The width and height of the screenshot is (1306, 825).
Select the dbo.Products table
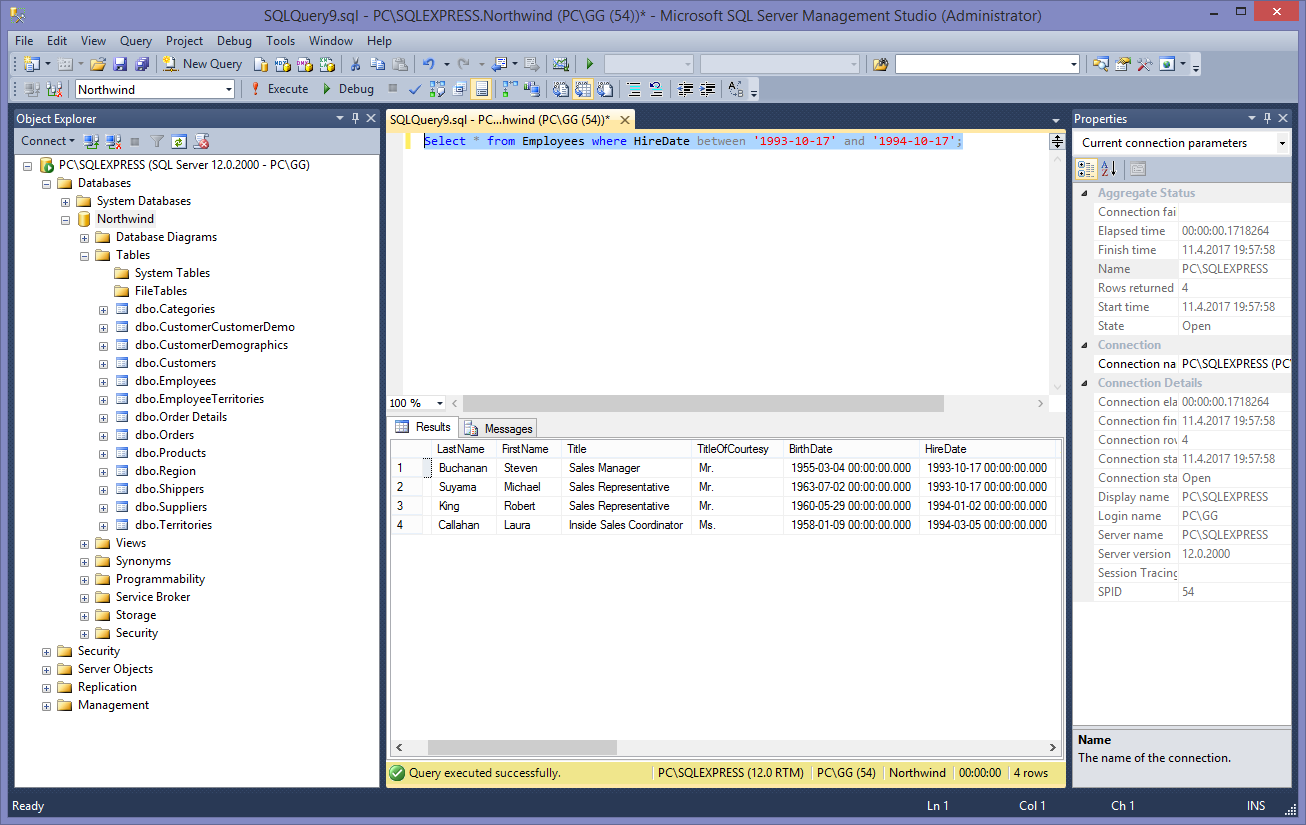(x=170, y=453)
